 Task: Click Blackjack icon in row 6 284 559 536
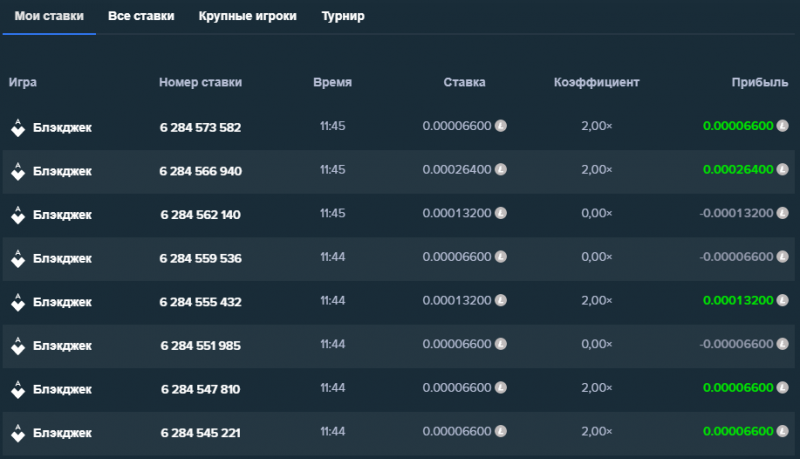point(18,259)
